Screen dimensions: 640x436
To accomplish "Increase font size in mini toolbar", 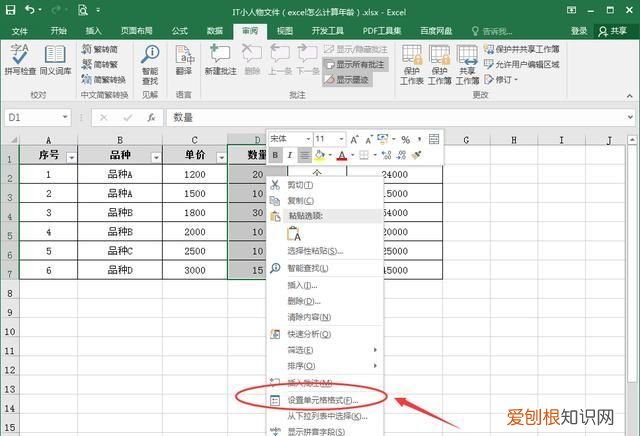I will click(x=354, y=140).
